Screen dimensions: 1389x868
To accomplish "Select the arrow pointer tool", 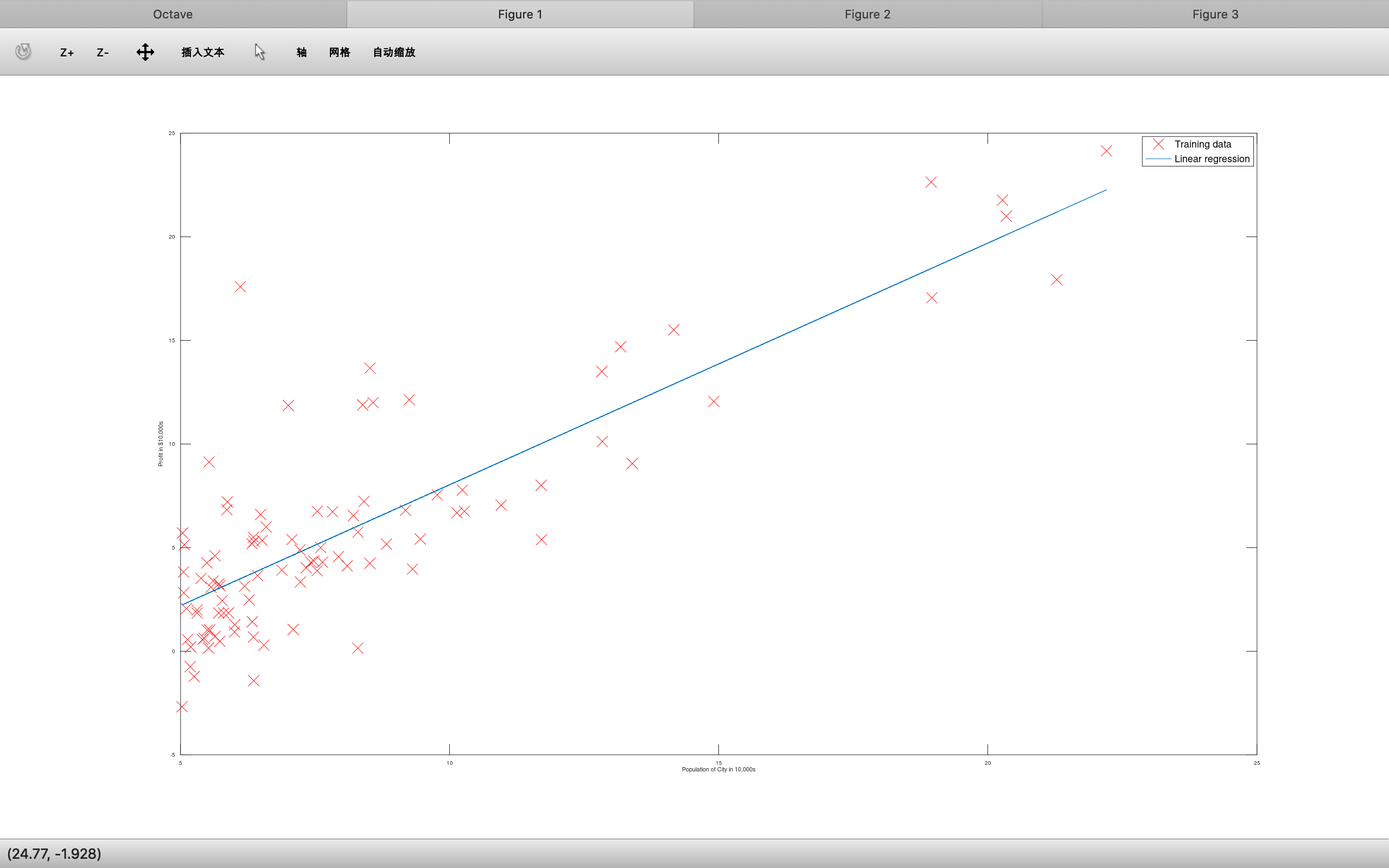I will tap(259, 52).
